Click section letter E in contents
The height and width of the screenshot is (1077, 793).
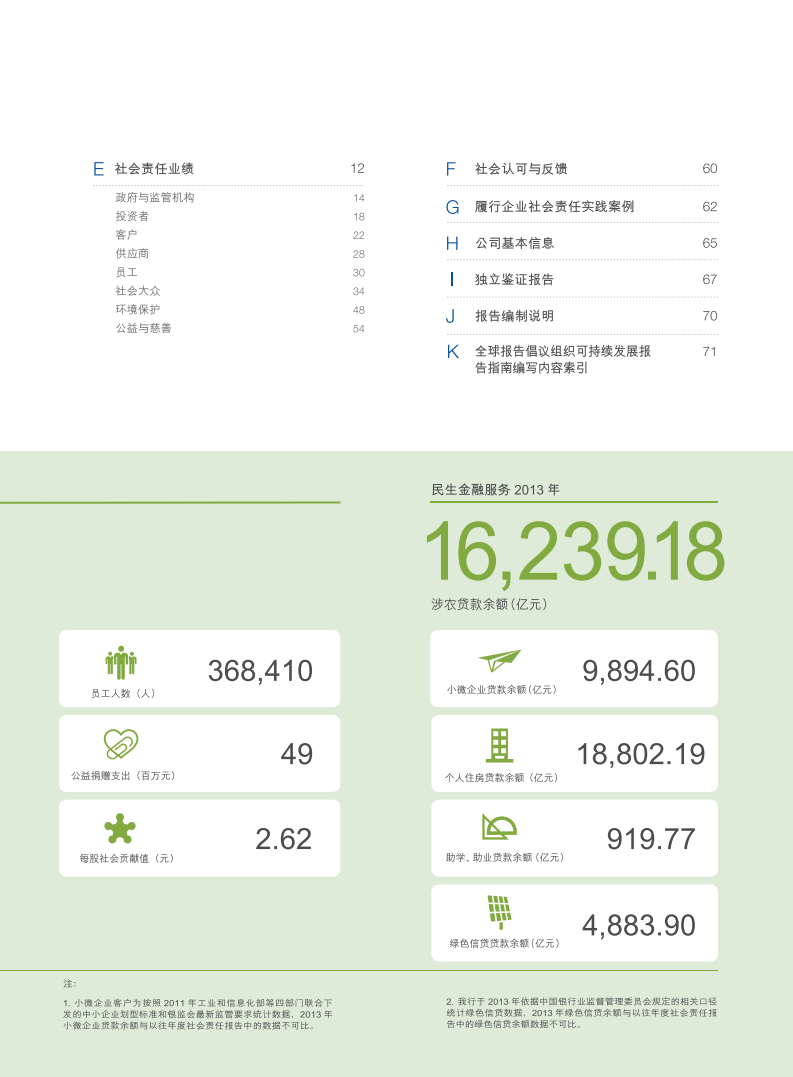coord(99,169)
